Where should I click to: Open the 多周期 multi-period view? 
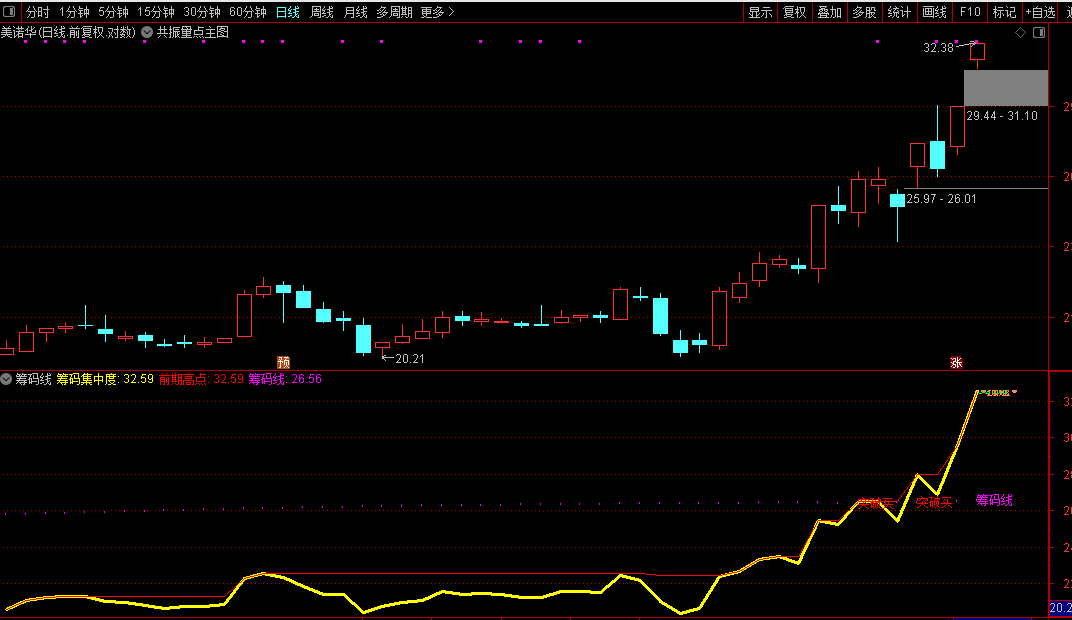(x=394, y=12)
